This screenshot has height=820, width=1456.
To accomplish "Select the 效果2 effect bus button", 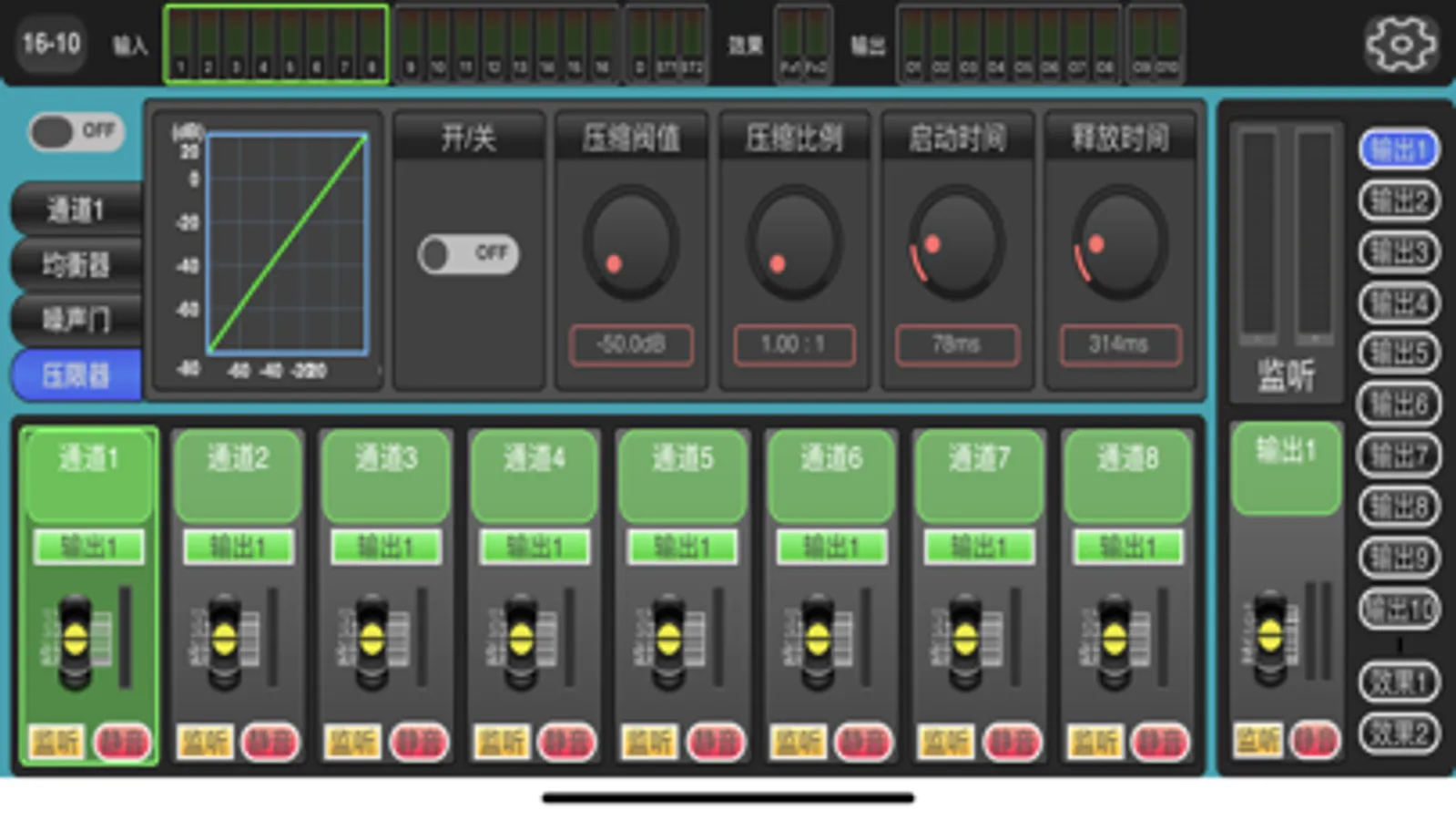I will coord(1400,733).
